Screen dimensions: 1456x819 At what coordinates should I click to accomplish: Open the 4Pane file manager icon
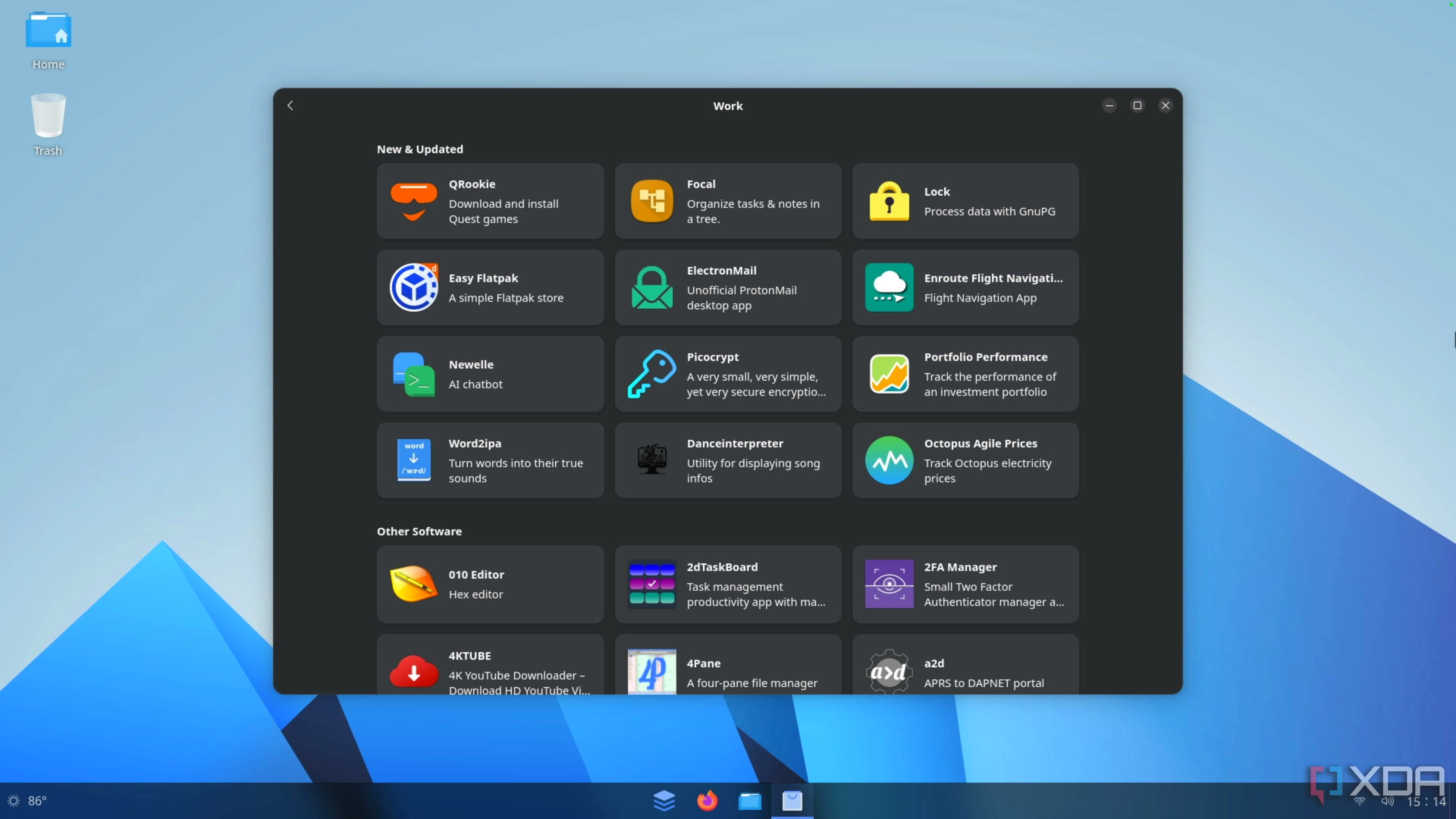[652, 671]
